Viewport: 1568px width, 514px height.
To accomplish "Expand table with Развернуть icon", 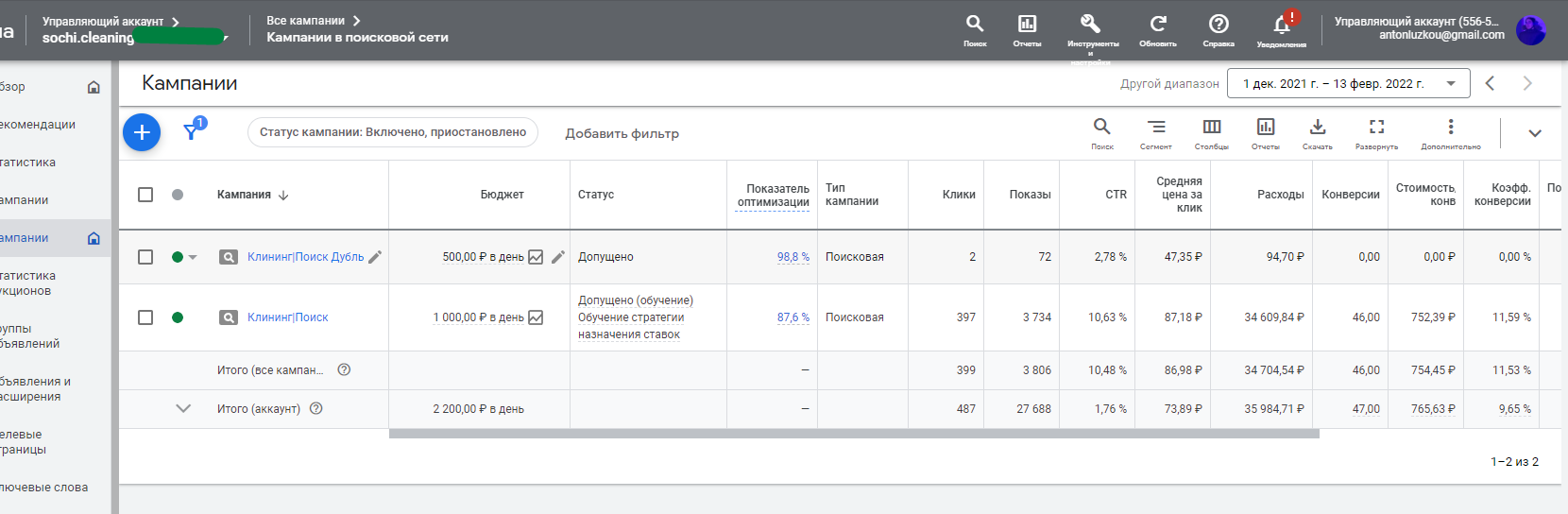I will pyautogui.click(x=1377, y=127).
